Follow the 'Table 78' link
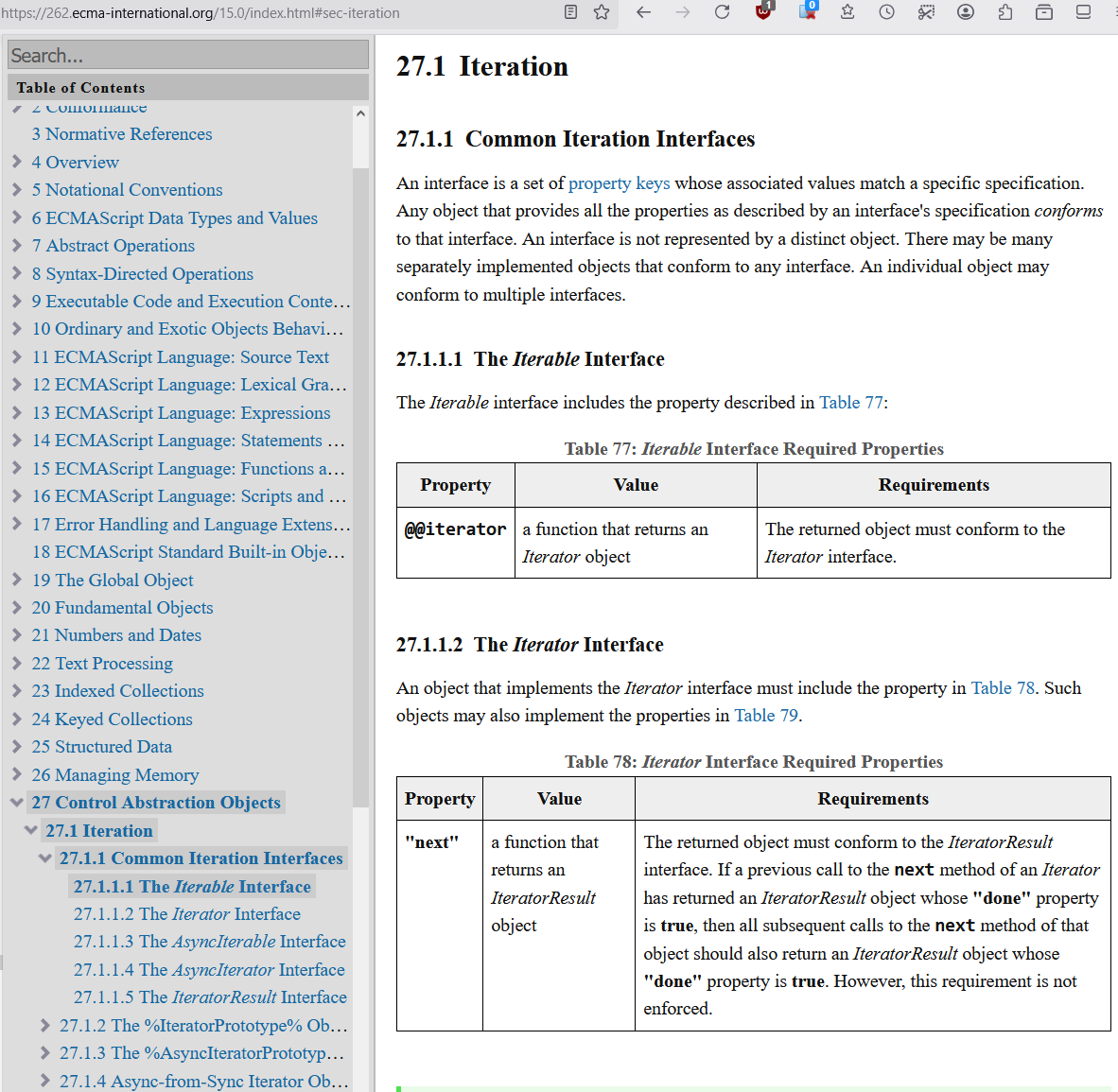Viewport: 1118px width, 1092px height. pyautogui.click(x=1003, y=688)
